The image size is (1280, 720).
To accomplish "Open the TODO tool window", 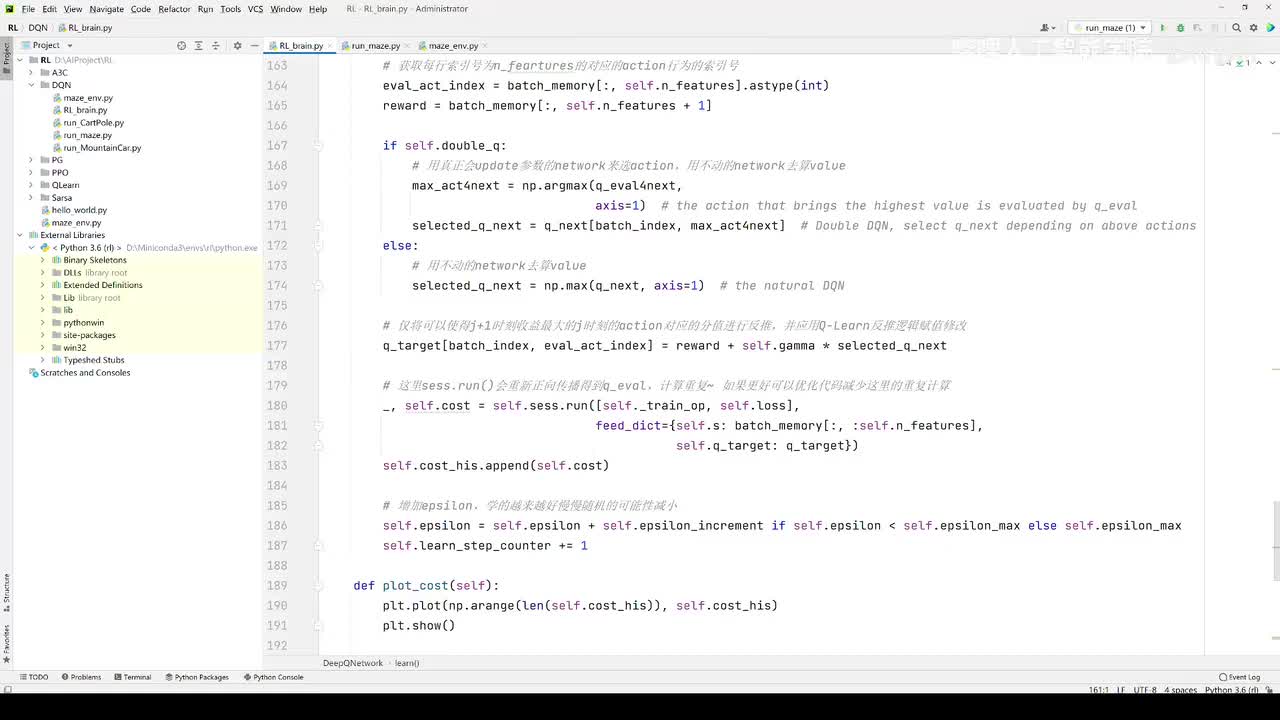I will tap(34, 677).
